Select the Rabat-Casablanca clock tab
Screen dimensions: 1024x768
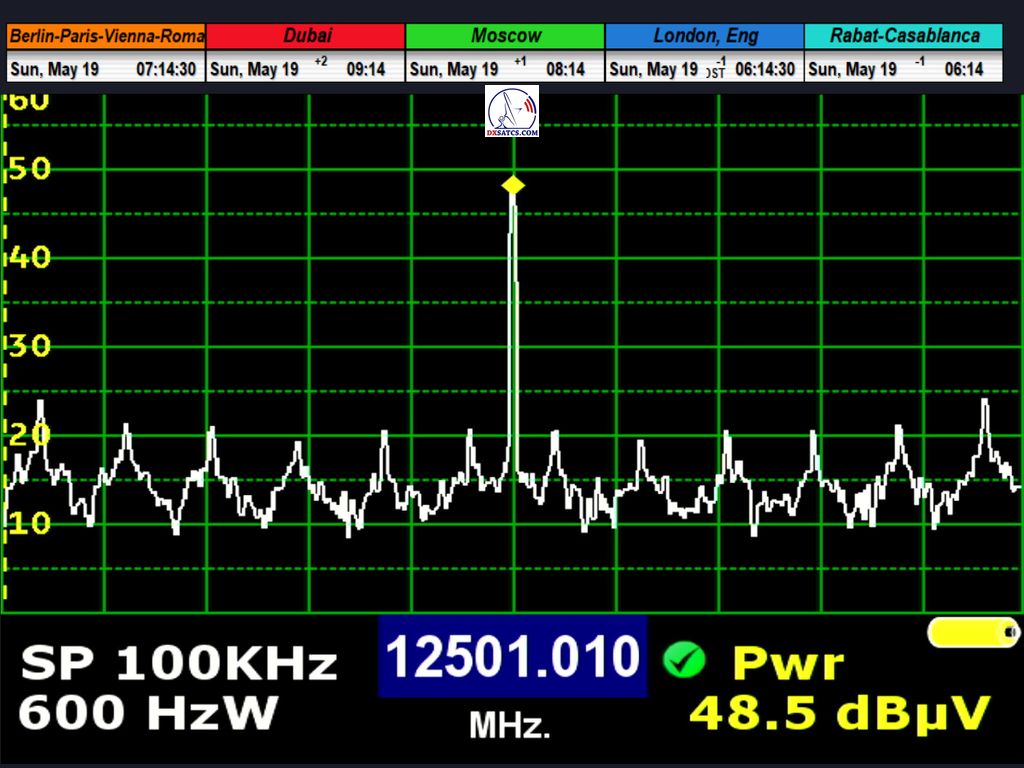903,36
